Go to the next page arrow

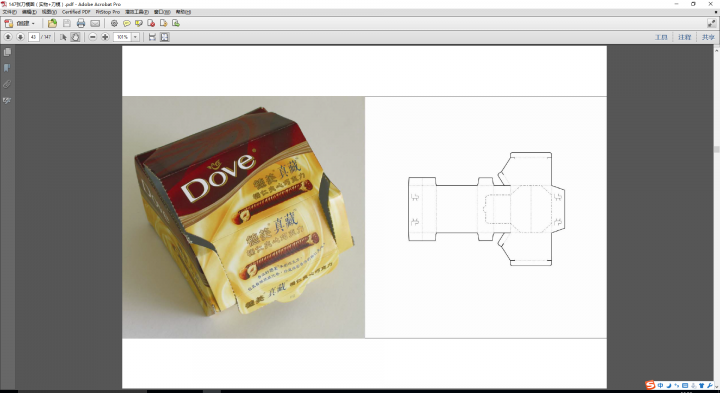pos(20,37)
